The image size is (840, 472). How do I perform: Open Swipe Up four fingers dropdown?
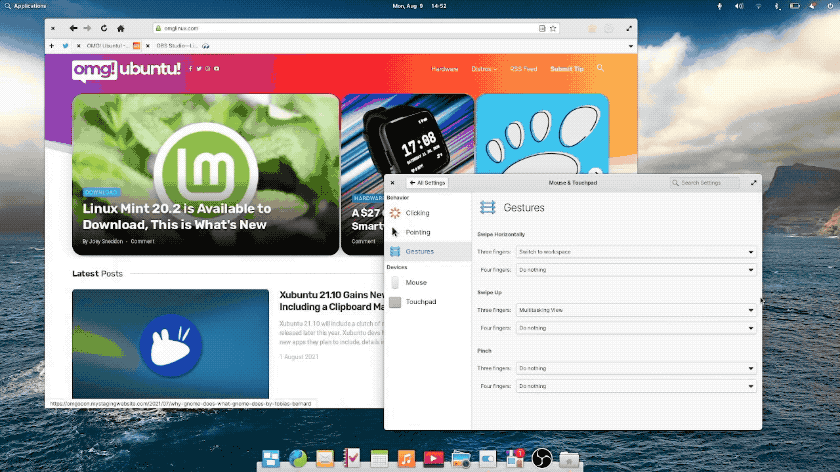636,328
